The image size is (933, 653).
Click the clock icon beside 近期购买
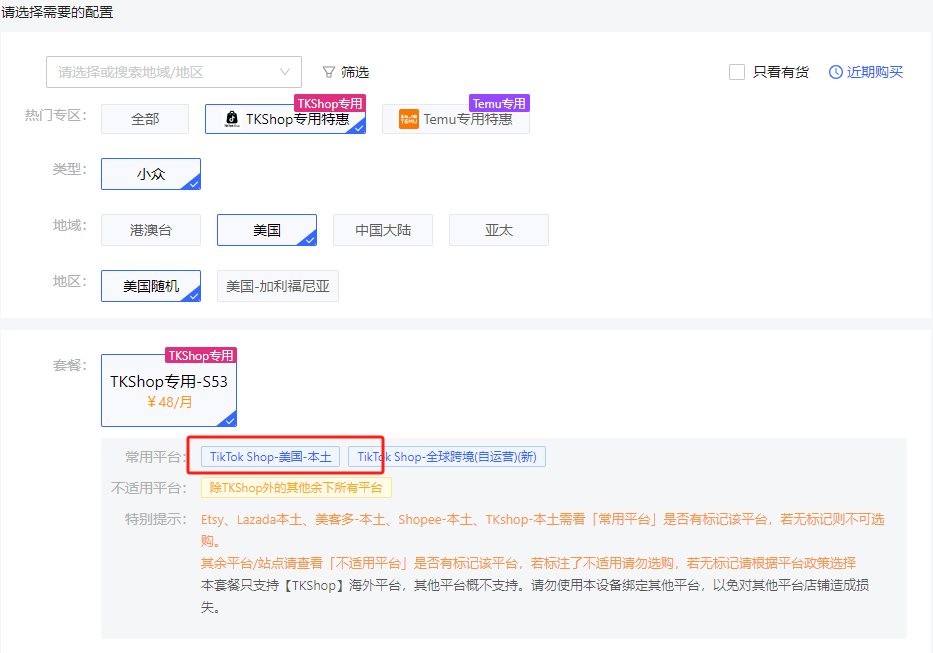pos(835,72)
